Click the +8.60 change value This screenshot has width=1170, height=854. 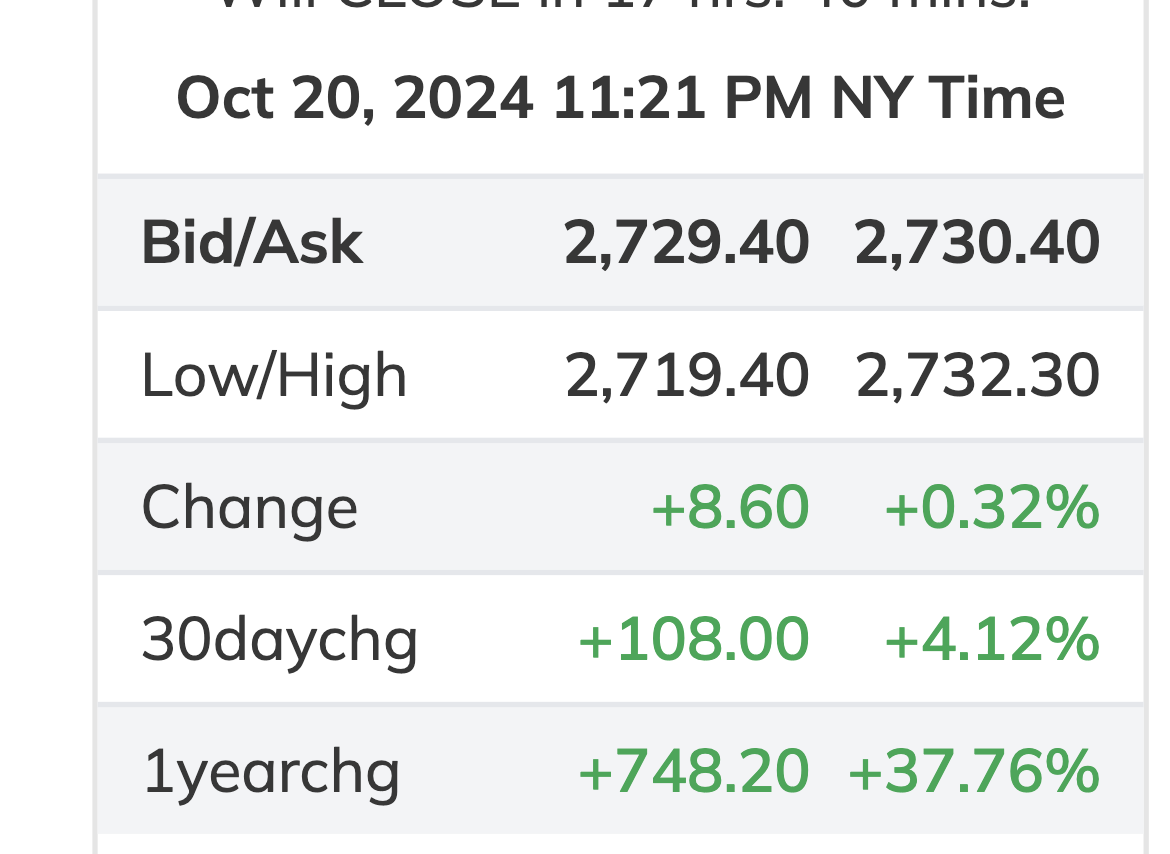729,507
